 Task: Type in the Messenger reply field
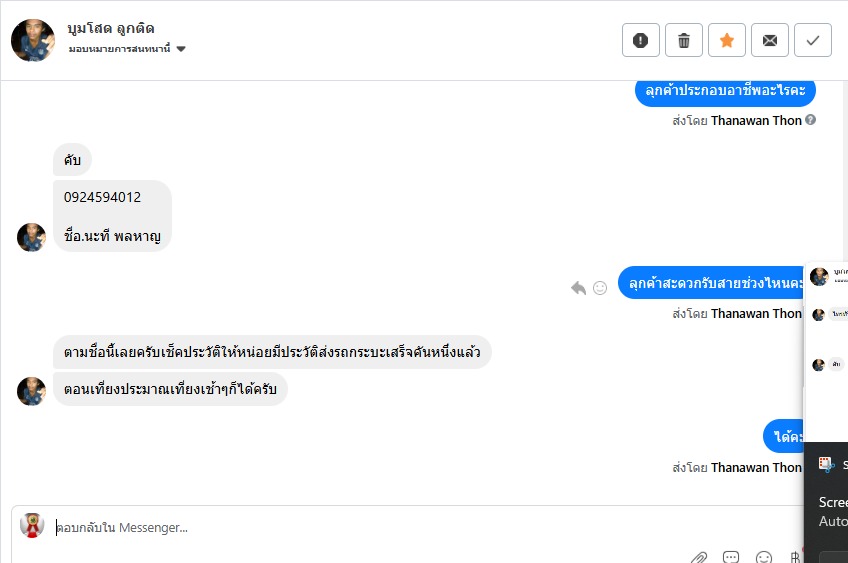point(400,527)
